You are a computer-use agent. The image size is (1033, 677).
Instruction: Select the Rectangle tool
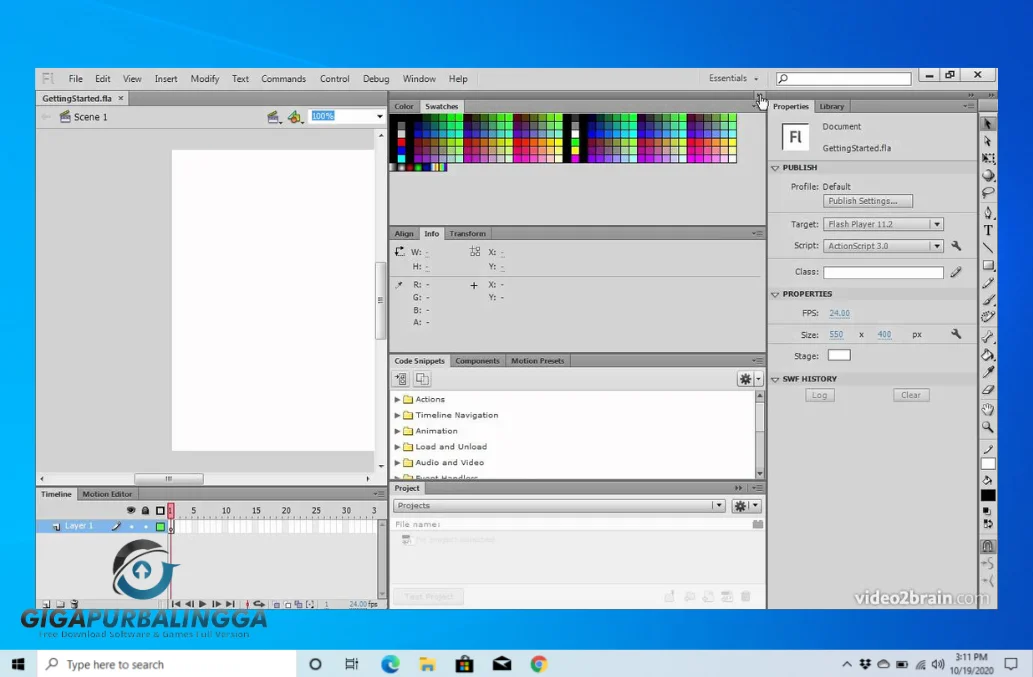pyautogui.click(x=988, y=265)
